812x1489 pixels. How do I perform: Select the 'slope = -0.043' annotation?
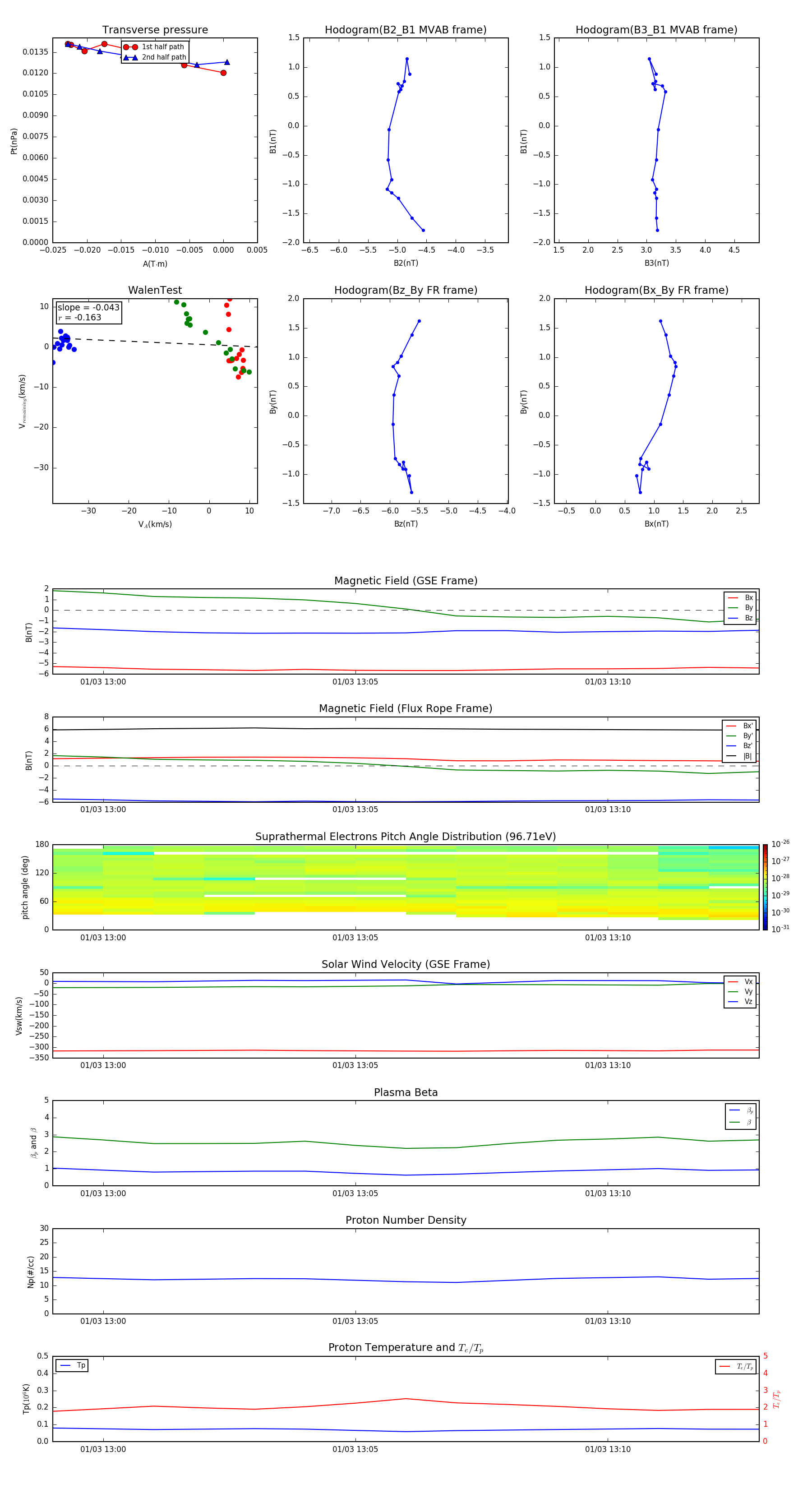coord(88,308)
